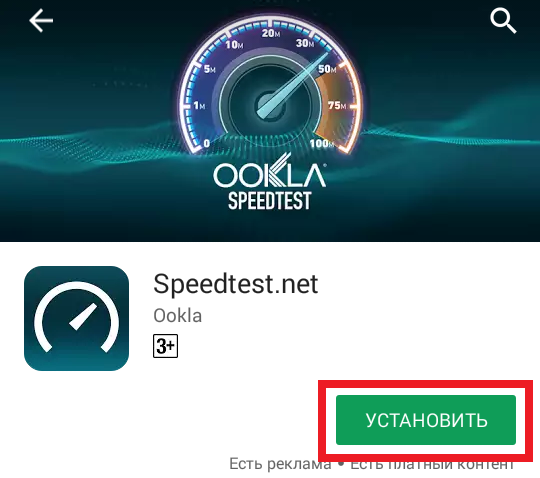This screenshot has width=540, height=478.
Task: Tap the Speedtest.net app icon
Action: coord(76,318)
